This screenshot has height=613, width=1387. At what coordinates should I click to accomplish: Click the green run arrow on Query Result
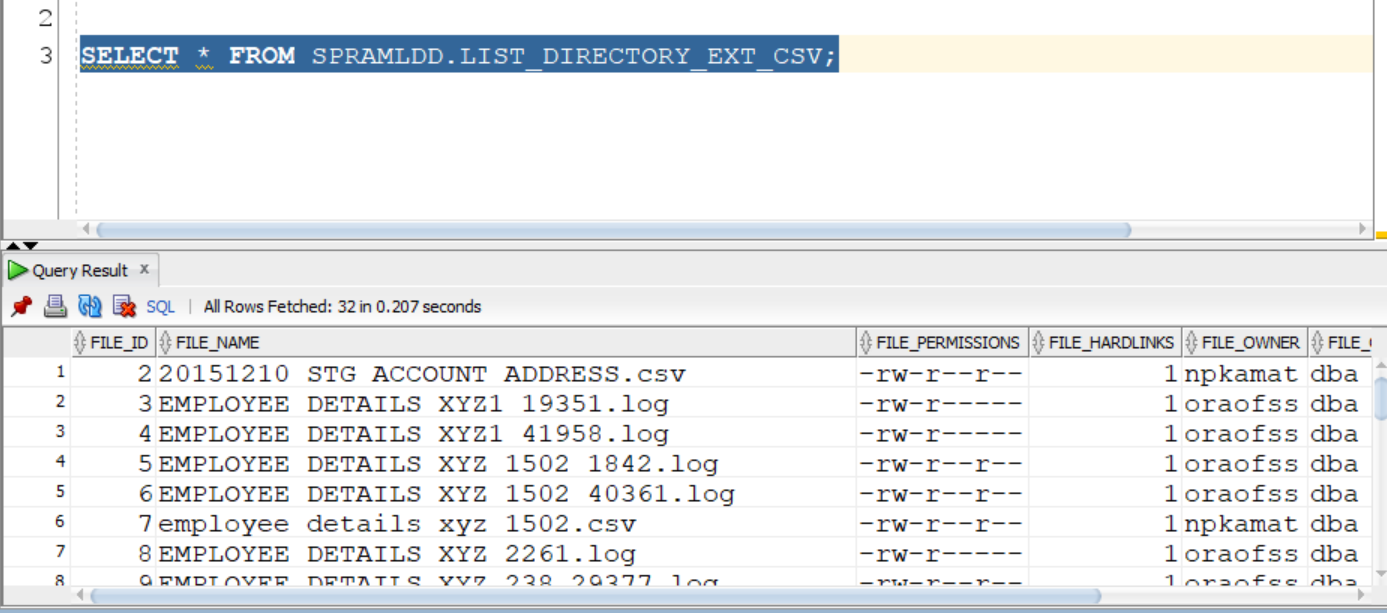(17, 269)
